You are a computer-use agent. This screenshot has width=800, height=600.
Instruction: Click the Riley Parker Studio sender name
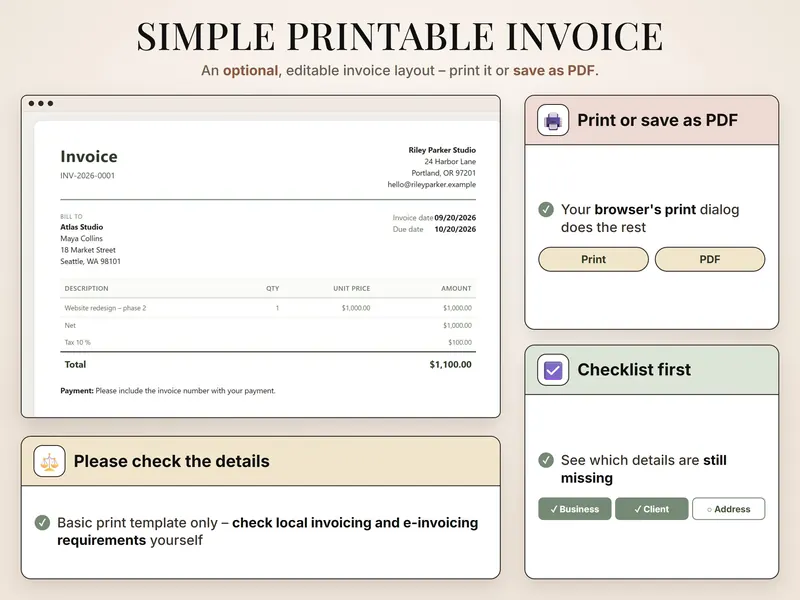(x=442, y=150)
